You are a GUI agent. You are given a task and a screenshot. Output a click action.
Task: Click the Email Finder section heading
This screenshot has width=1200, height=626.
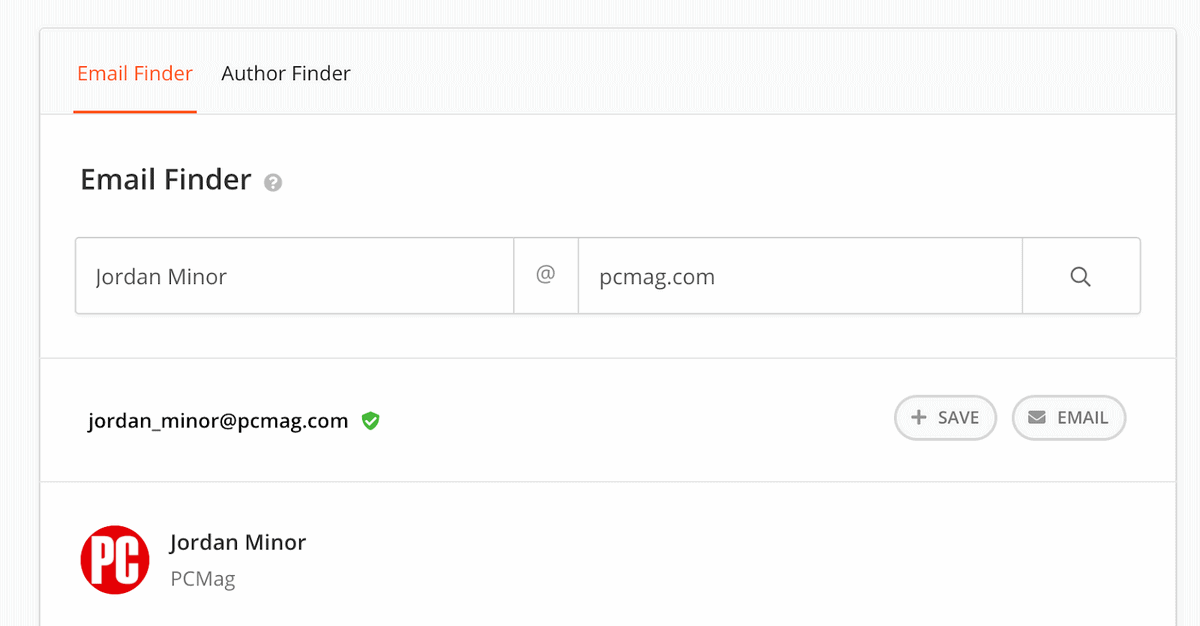166,180
